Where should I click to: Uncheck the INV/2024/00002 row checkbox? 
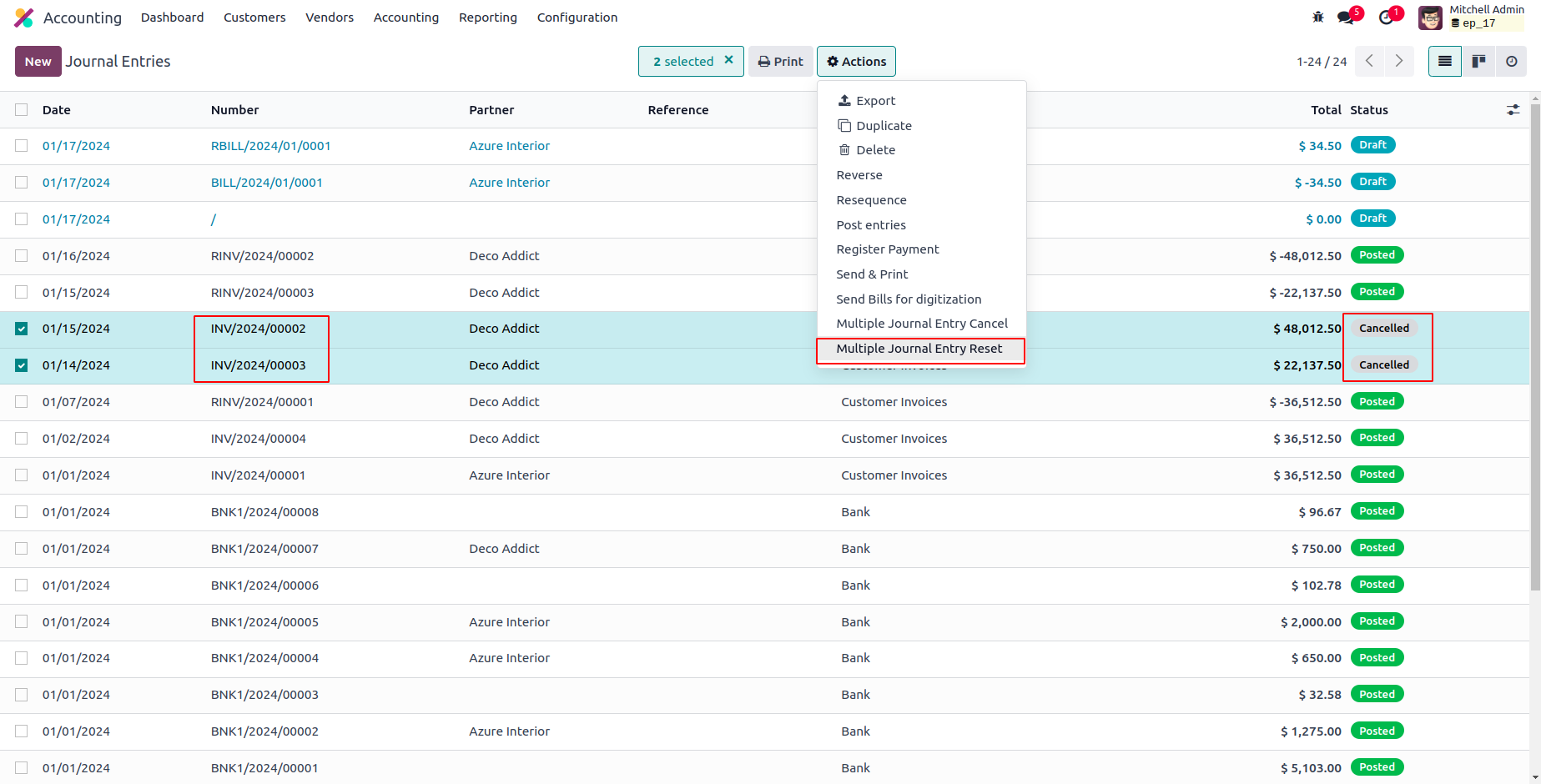click(22, 329)
